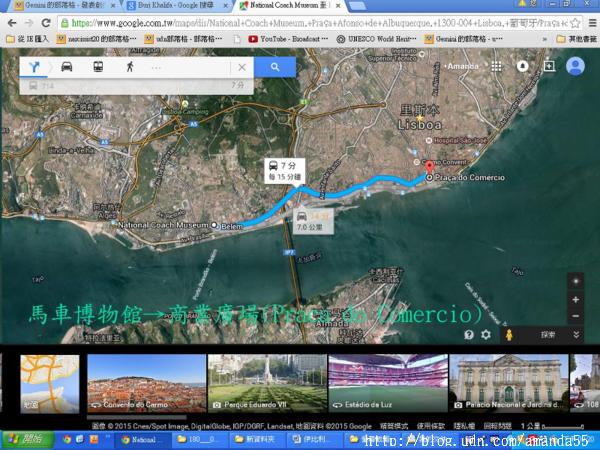
Task: Zoom in on the map with plus
Action: 574,299
